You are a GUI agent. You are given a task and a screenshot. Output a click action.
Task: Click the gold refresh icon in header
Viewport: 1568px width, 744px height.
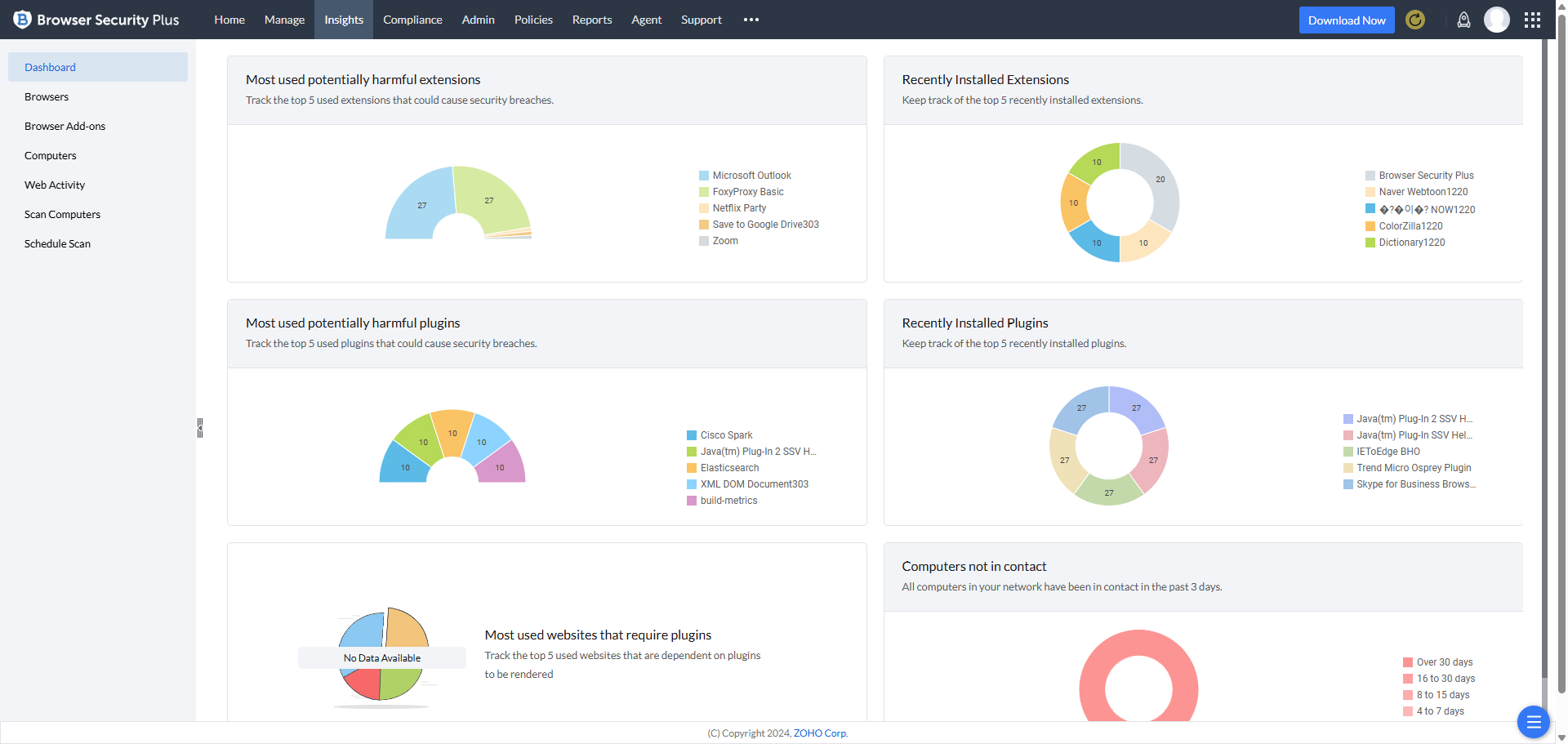(x=1414, y=20)
